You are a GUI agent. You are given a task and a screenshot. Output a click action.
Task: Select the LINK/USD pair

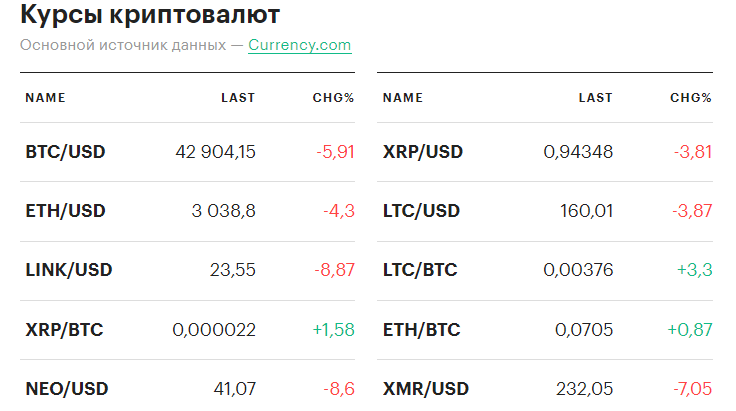tap(68, 270)
